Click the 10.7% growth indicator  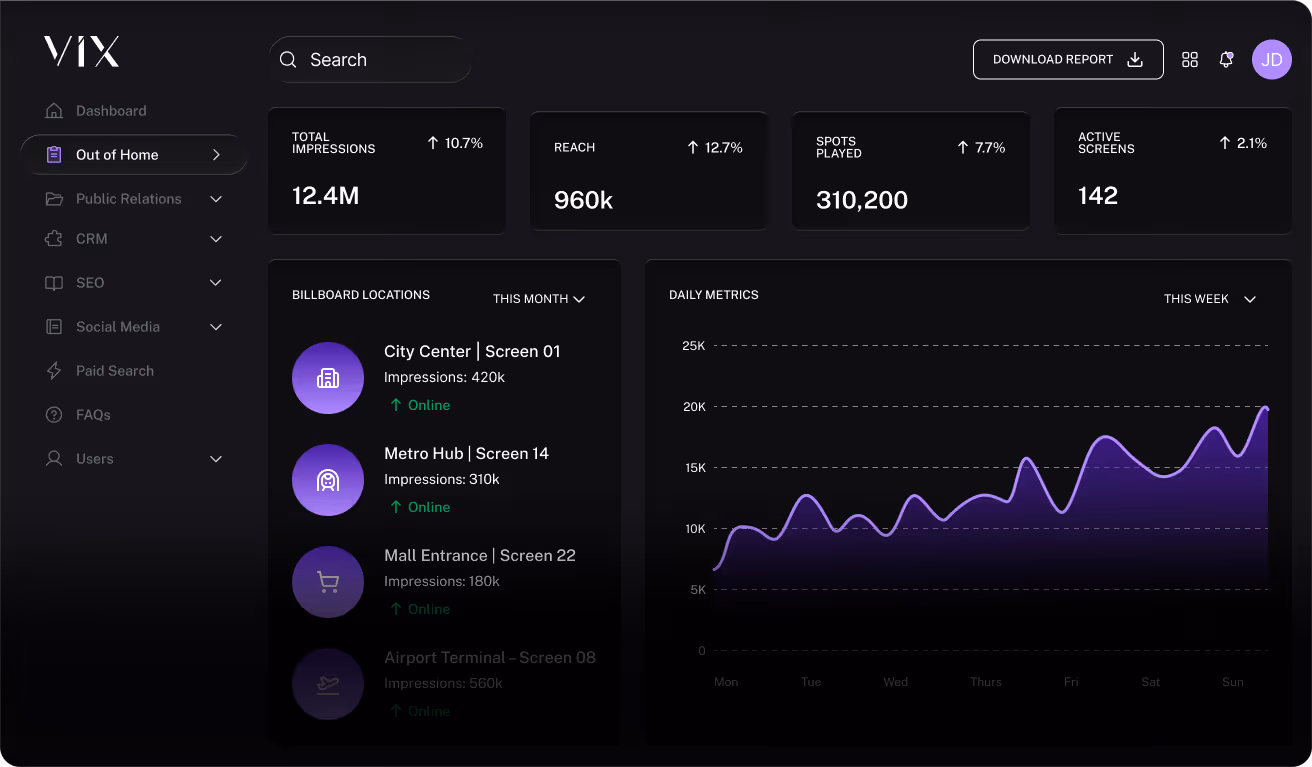455,143
